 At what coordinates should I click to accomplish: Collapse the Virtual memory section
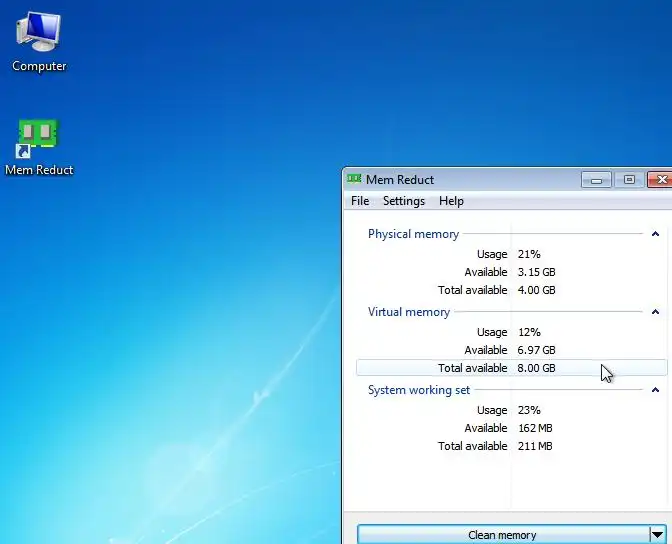655,312
